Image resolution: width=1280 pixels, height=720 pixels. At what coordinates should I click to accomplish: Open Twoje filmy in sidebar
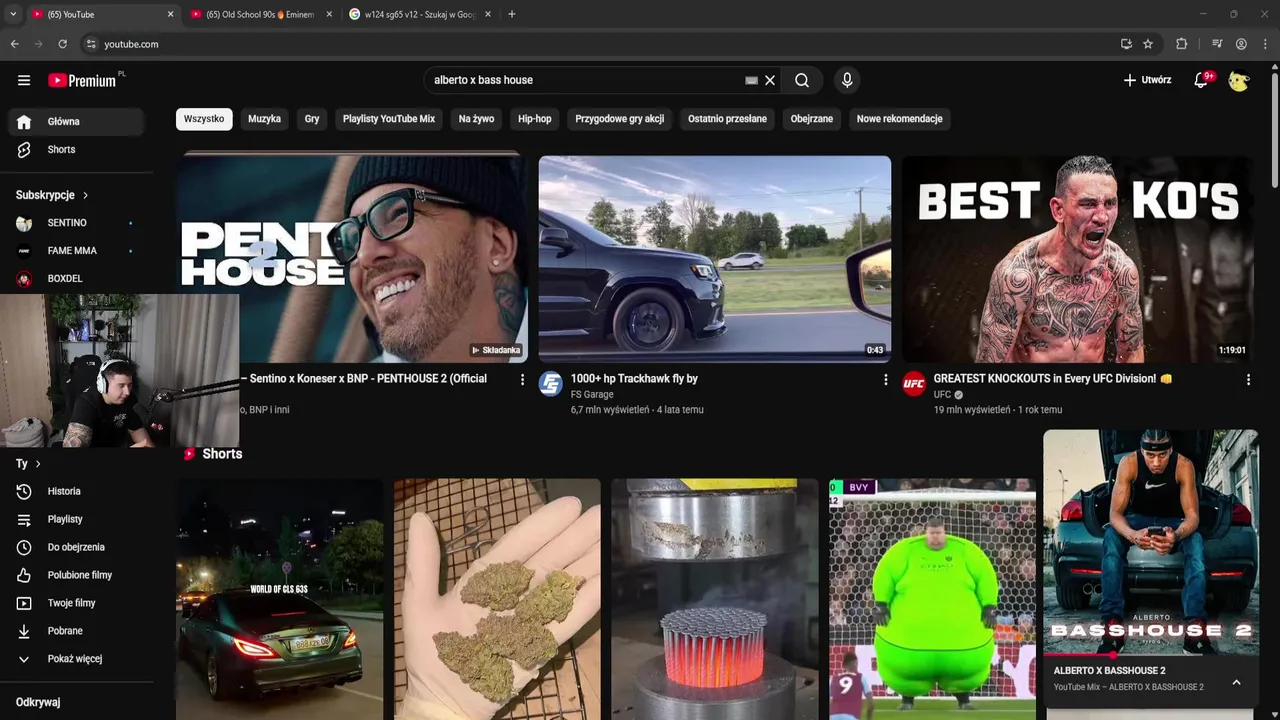pyautogui.click(x=76, y=603)
